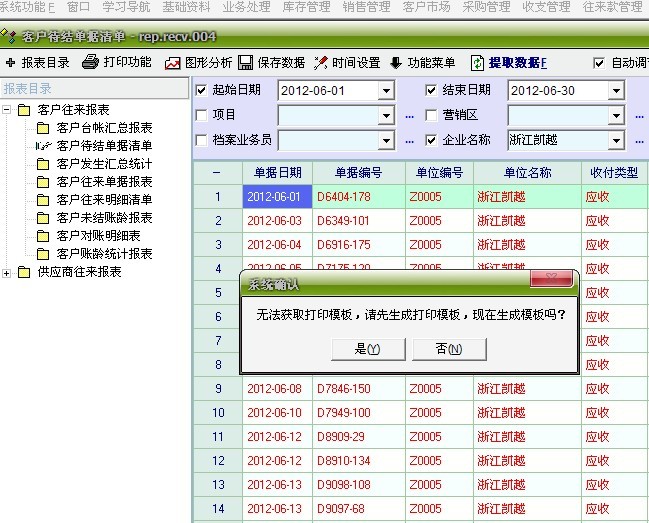
Task: Toggle the 企业名称 checkbox
Action: (431, 140)
